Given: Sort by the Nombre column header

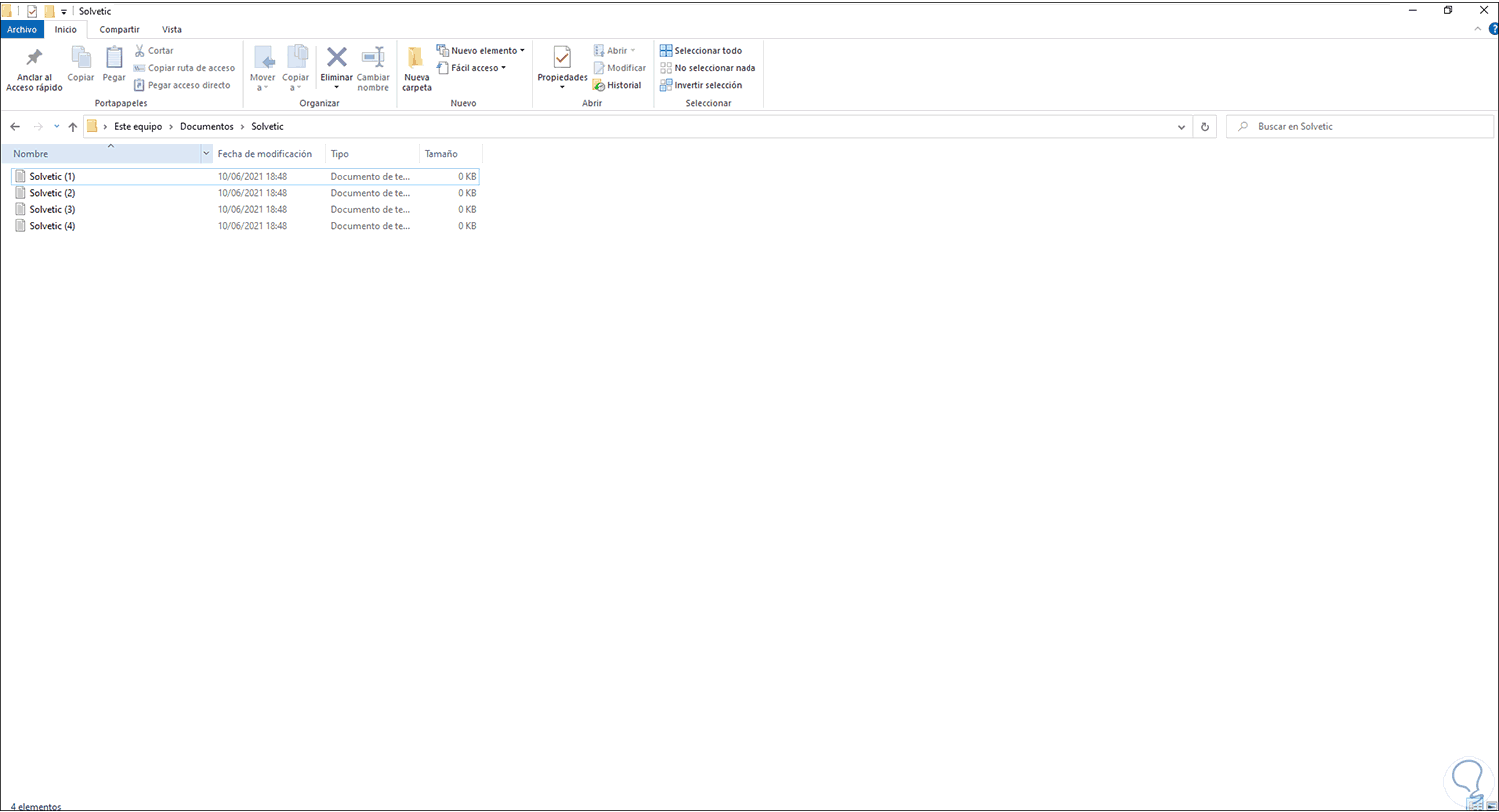Looking at the screenshot, I should [100, 154].
